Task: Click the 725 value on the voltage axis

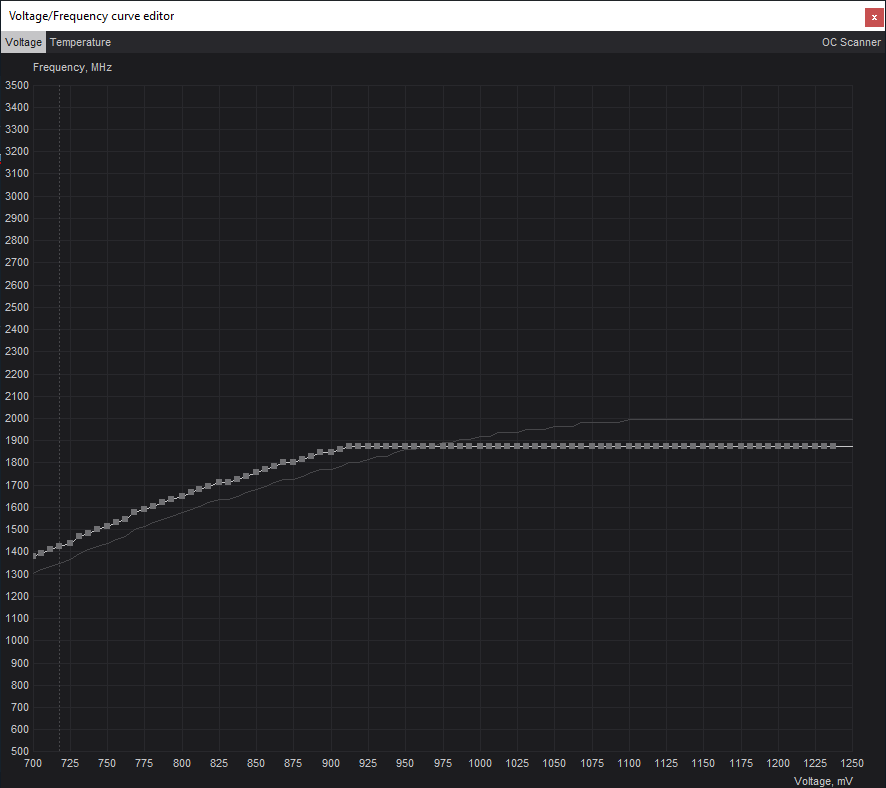Action: 70,763
